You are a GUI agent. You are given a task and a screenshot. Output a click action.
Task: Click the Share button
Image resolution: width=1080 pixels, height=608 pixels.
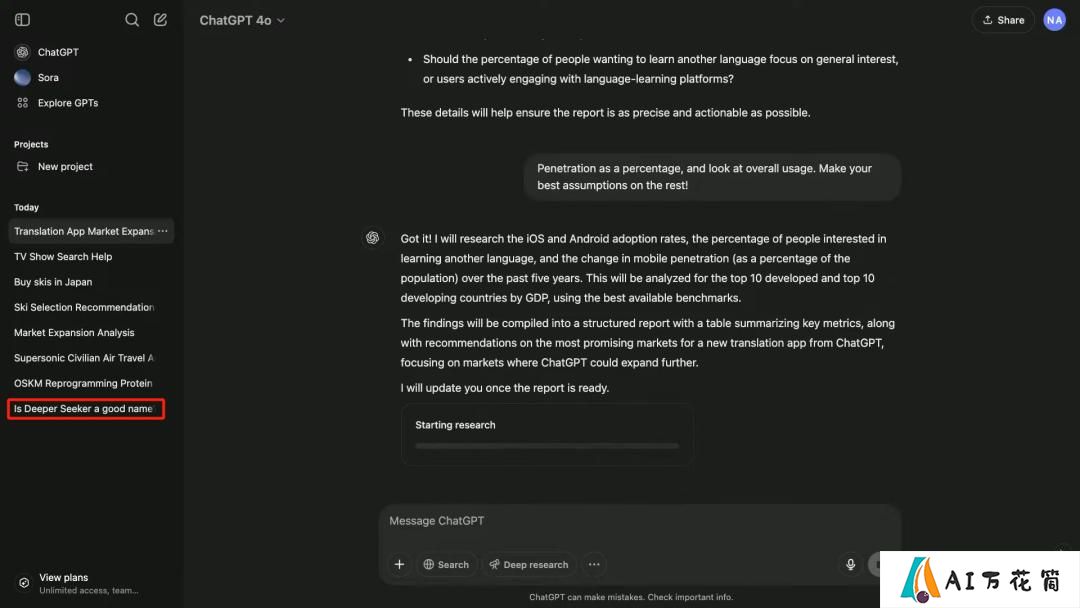click(1003, 20)
